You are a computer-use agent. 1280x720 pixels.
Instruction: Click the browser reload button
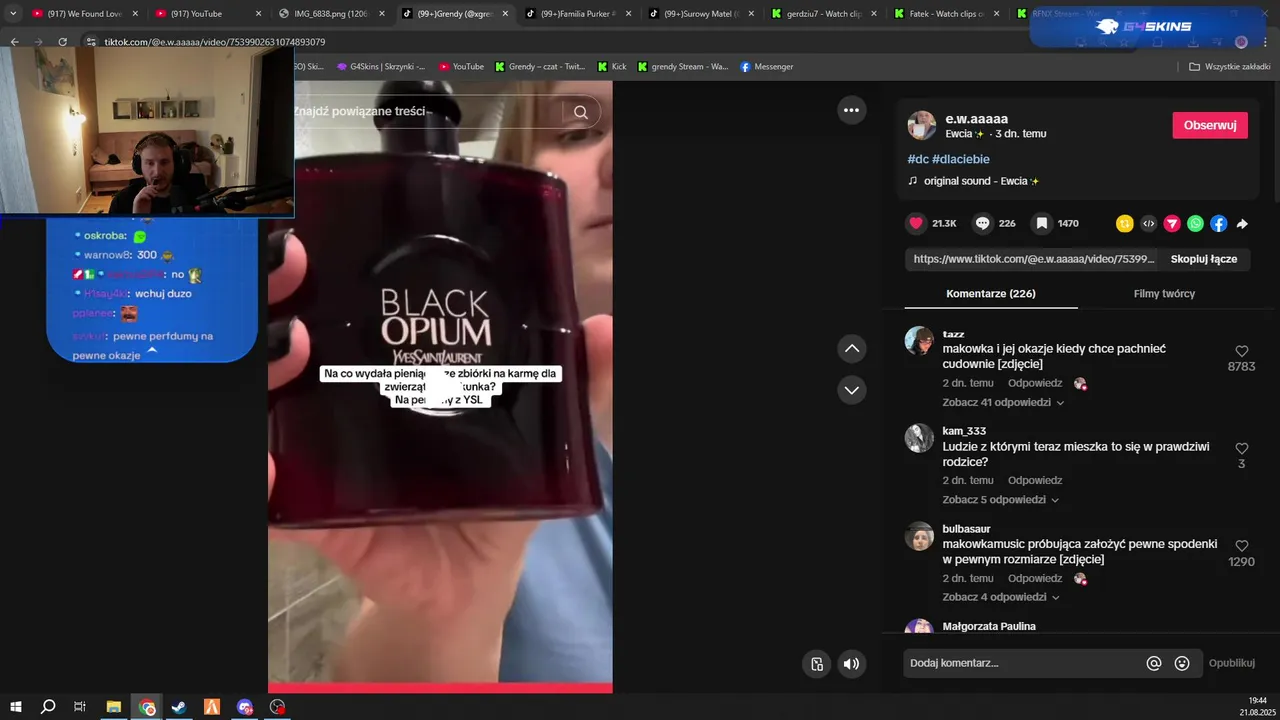62,42
